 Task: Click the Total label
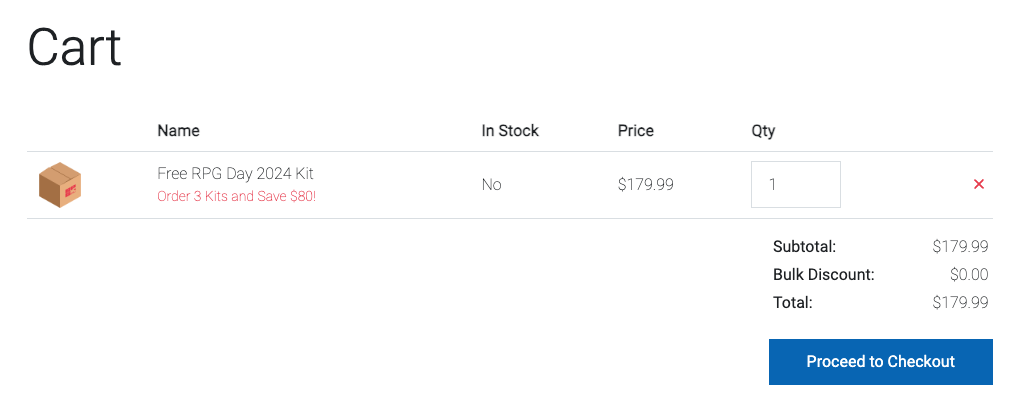point(792,302)
